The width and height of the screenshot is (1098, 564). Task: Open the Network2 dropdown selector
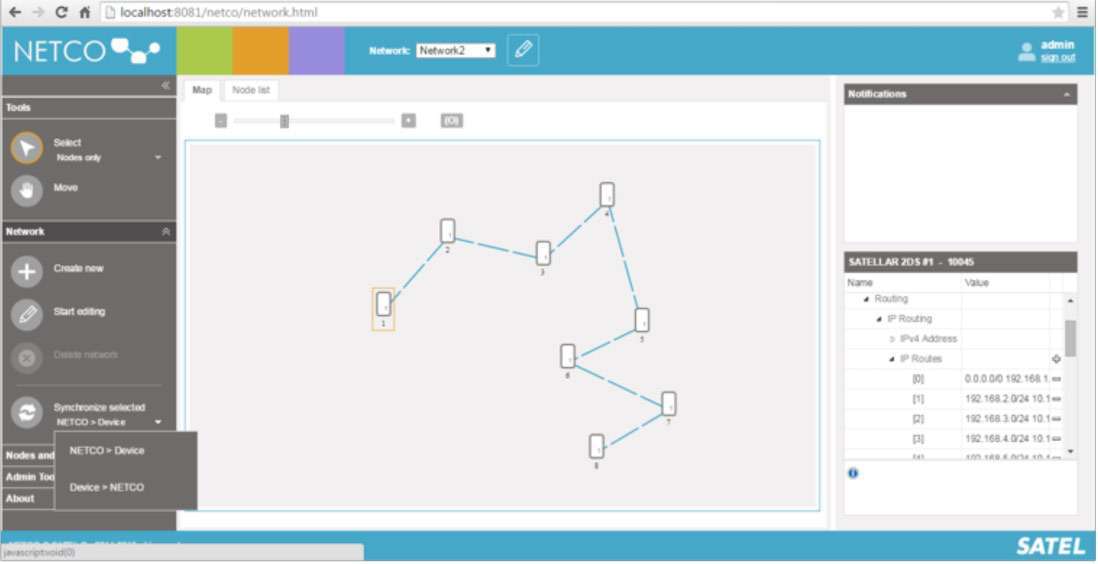(x=456, y=50)
